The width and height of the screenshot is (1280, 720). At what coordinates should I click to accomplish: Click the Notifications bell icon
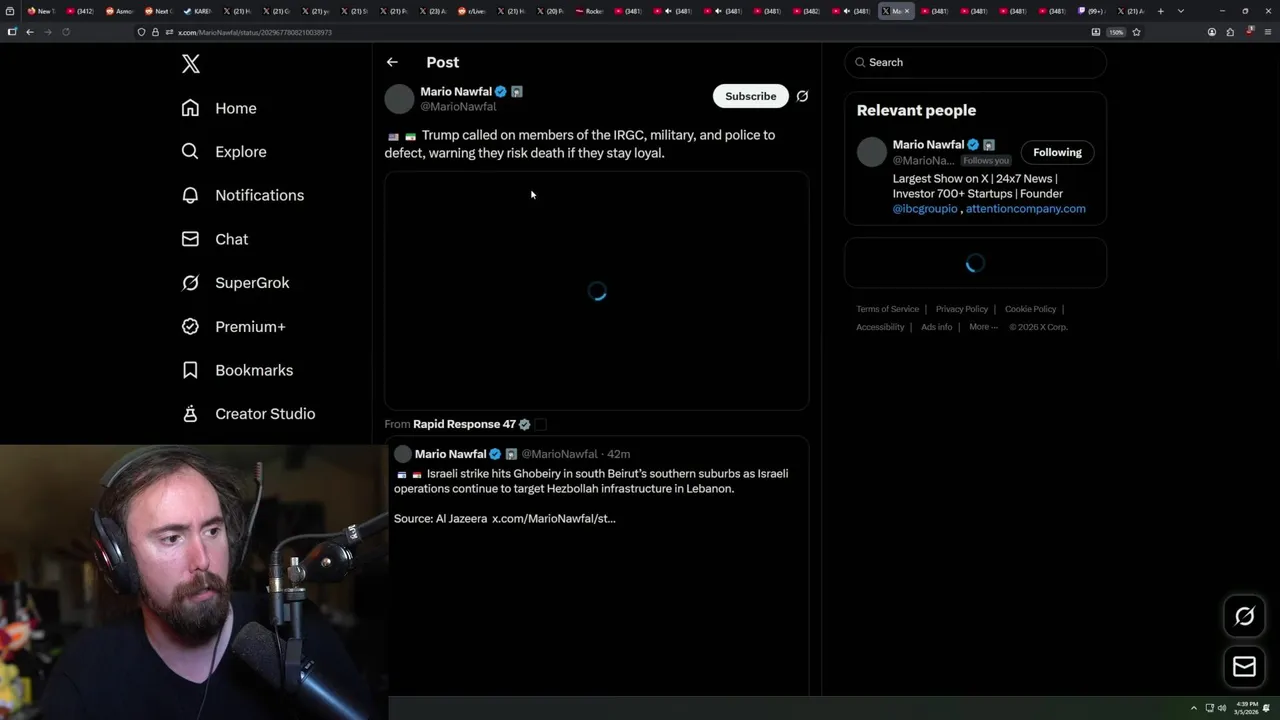(190, 195)
